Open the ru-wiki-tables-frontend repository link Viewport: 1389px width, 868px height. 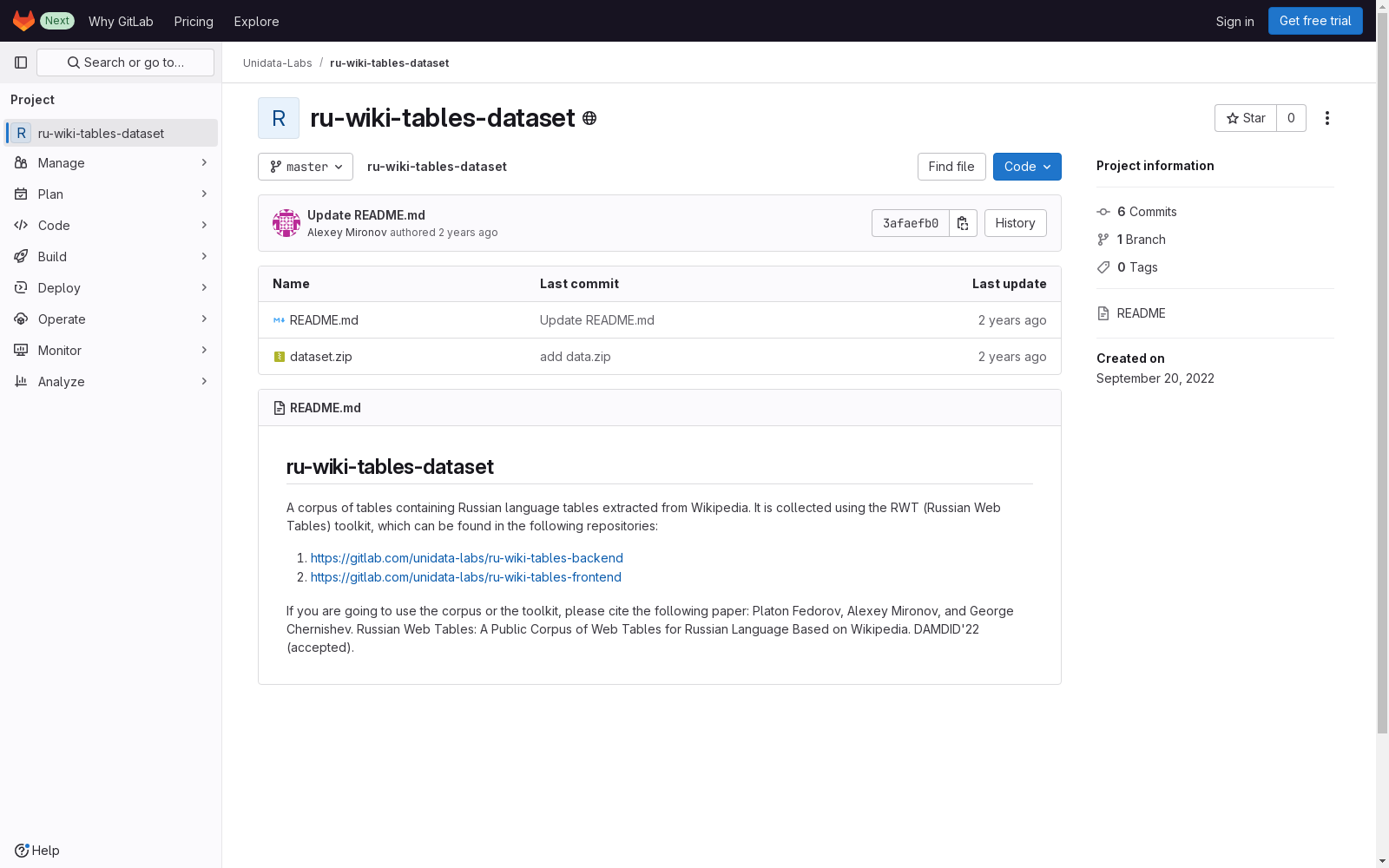coord(466,577)
